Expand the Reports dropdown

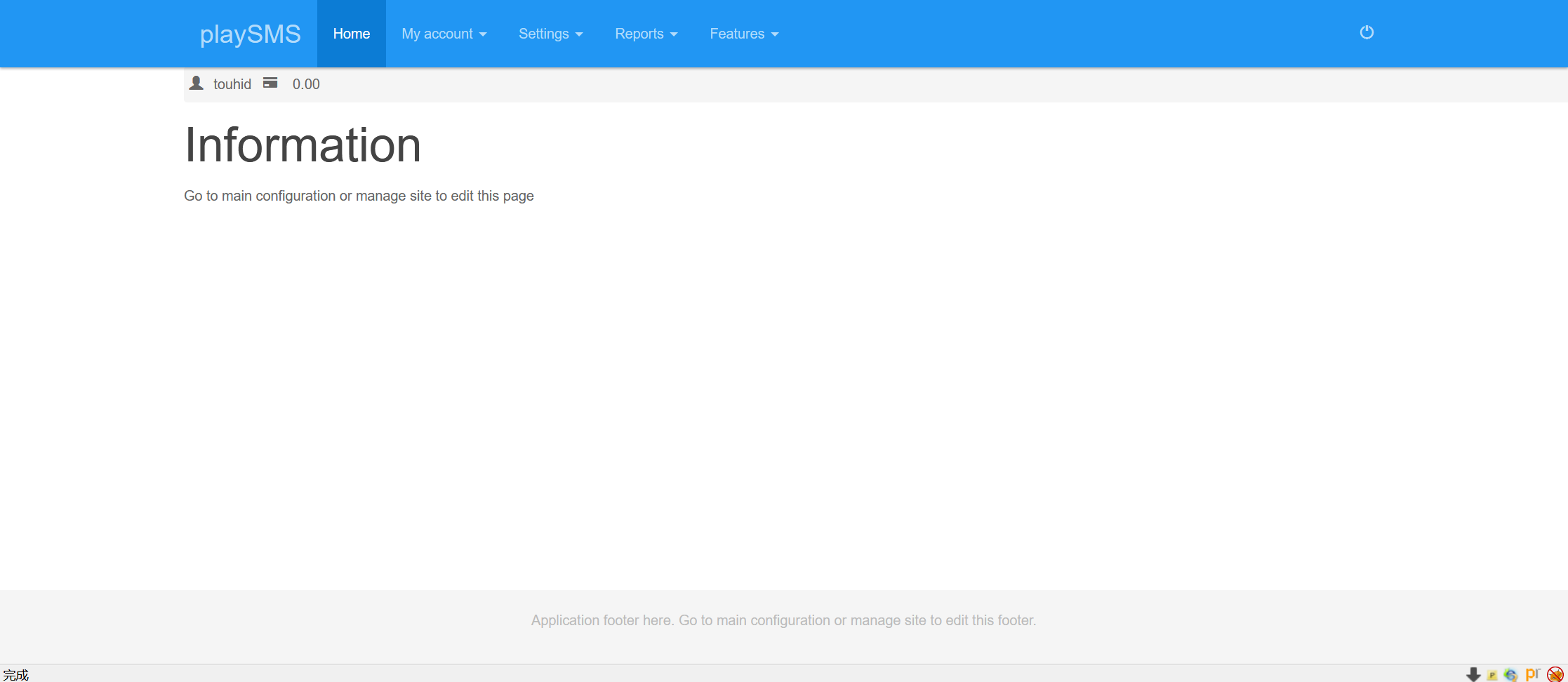(x=646, y=34)
